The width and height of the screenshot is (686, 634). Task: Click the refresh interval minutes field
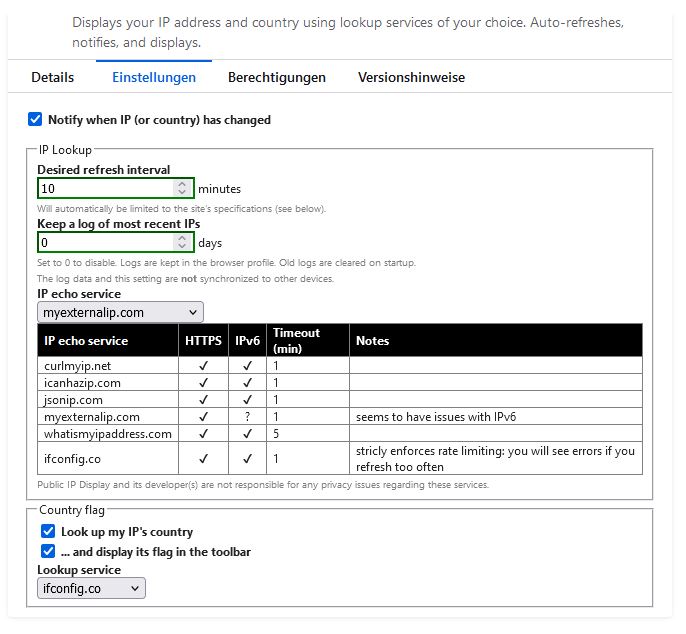coord(105,188)
